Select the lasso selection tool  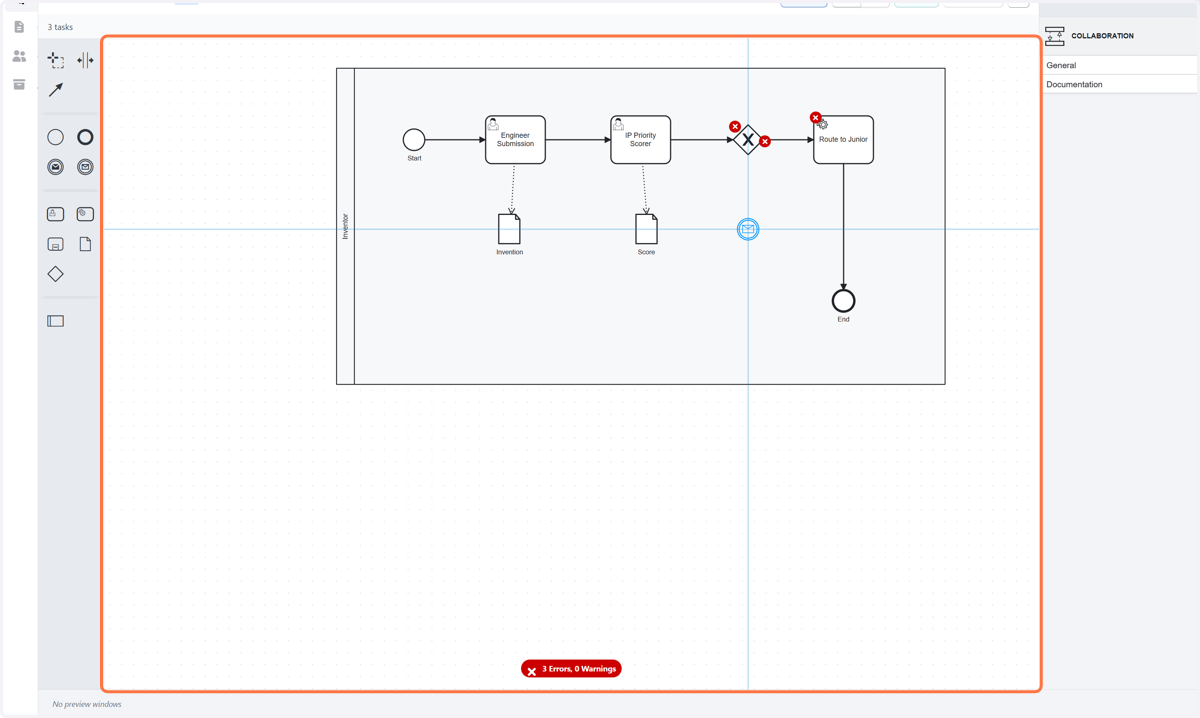tap(56, 60)
